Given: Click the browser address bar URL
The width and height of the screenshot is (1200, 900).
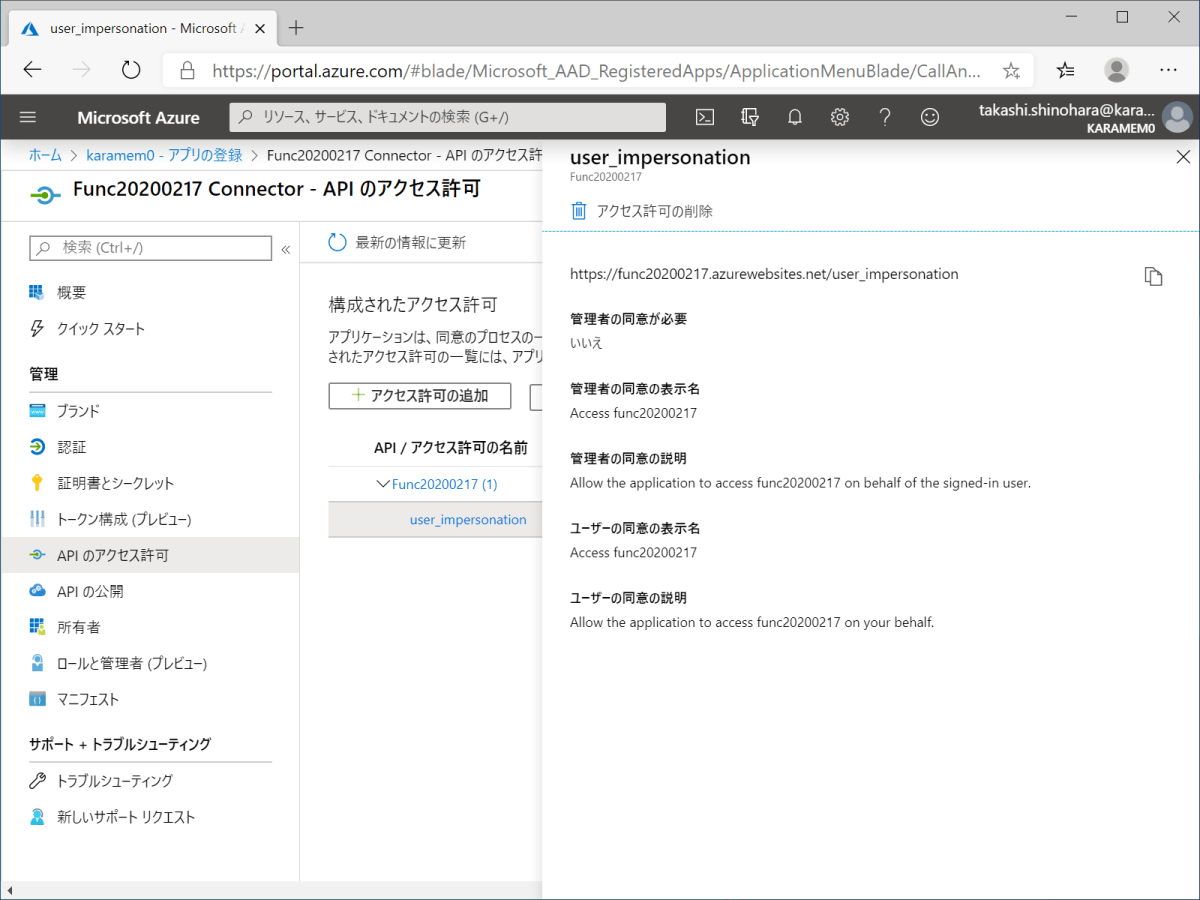Looking at the screenshot, I should coord(596,71).
